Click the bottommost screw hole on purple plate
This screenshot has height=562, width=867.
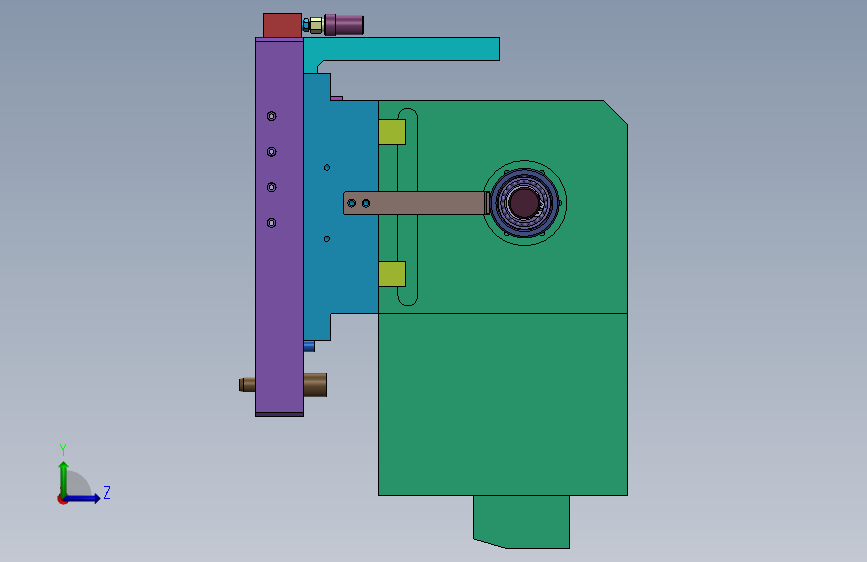coord(271,223)
